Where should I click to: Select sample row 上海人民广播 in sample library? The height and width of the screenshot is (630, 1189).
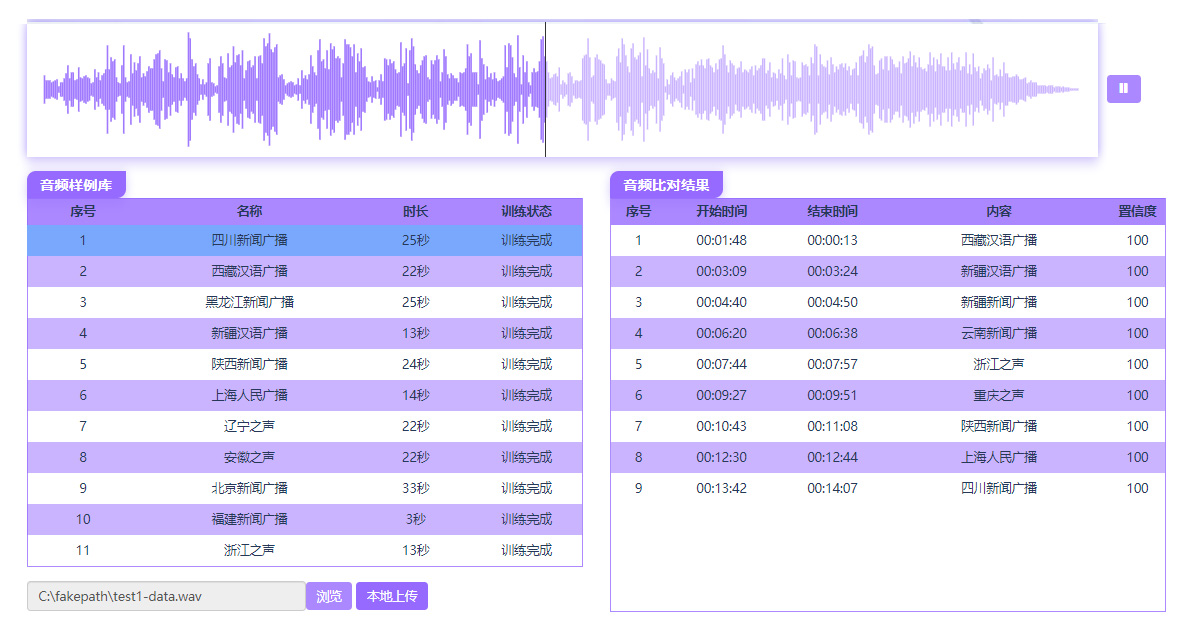305,396
